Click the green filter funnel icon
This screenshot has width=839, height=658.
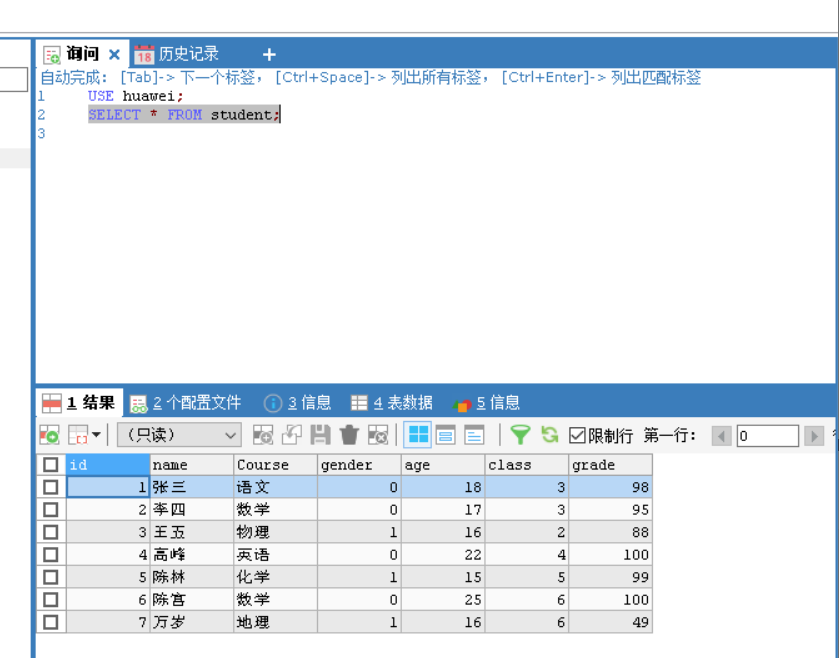520,435
